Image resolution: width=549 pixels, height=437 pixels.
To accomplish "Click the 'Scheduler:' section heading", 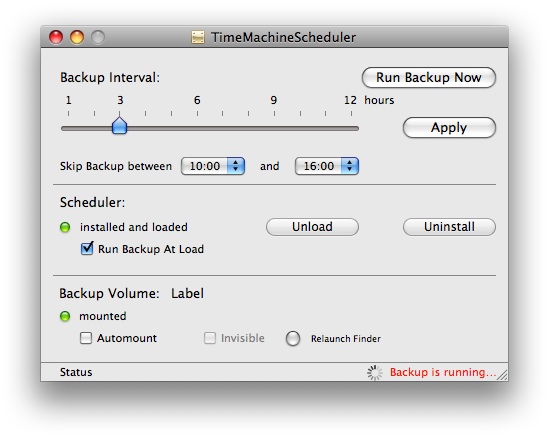I will [92, 202].
